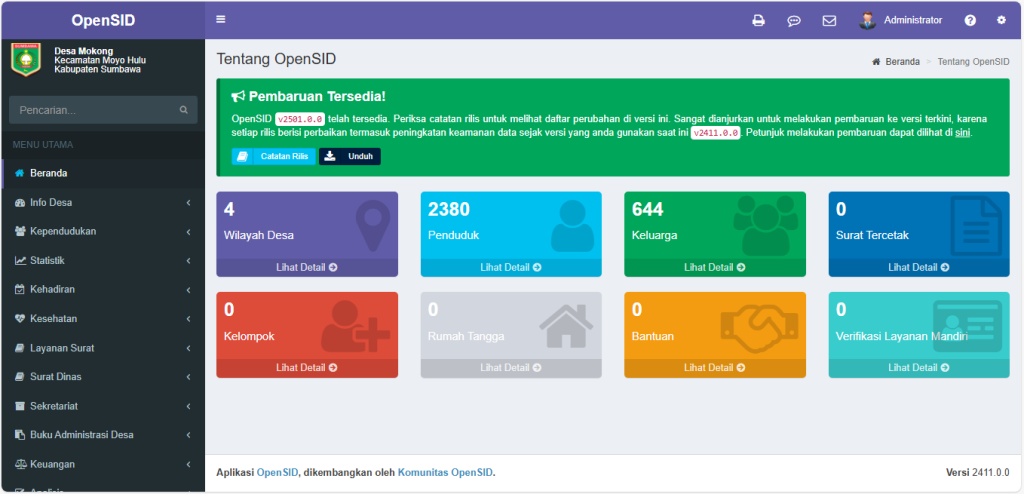Open settings gear icon in top bar

click(x=1002, y=20)
